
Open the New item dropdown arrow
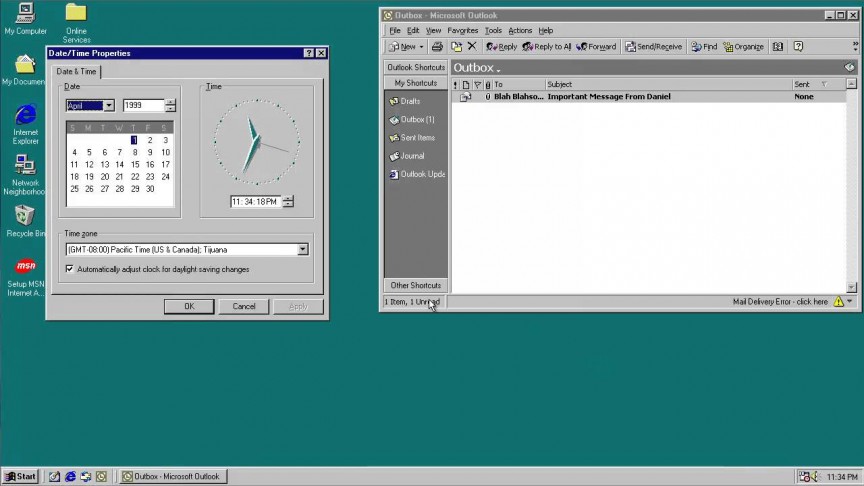pos(422,47)
